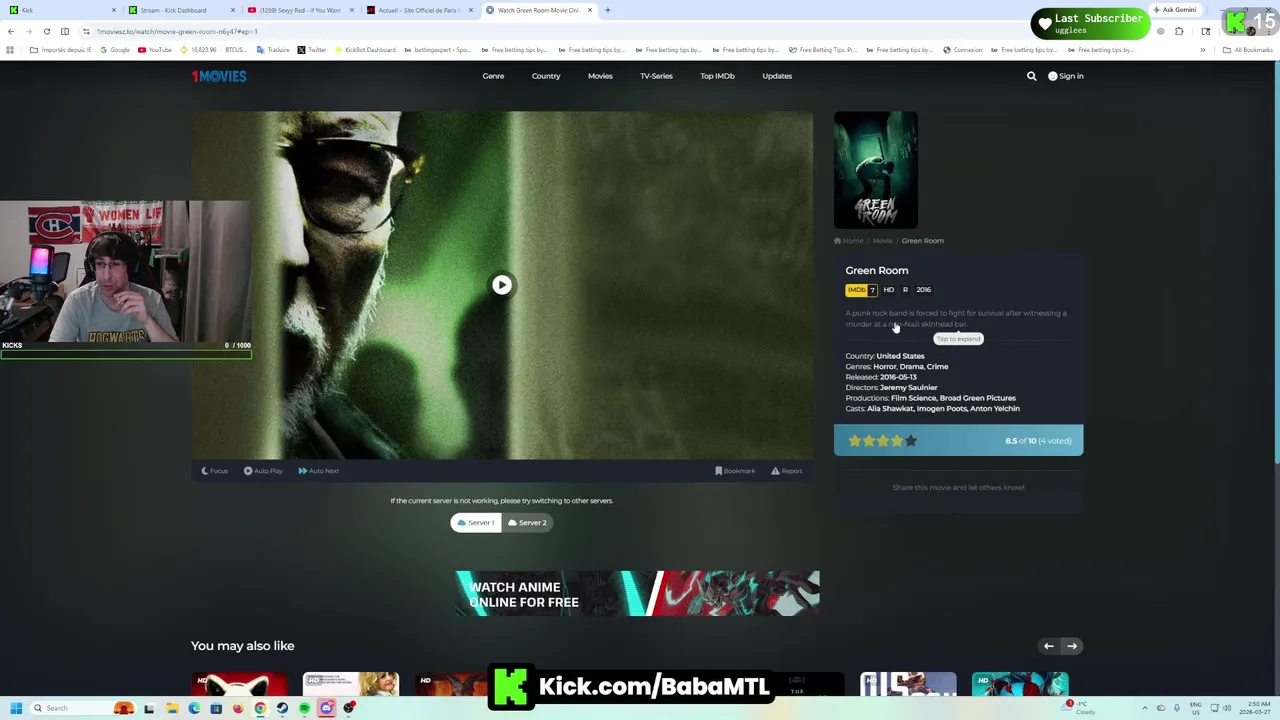The image size is (1280, 720).
Task: Open director Jeremy Saulnier link
Action: (x=909, y=387)
